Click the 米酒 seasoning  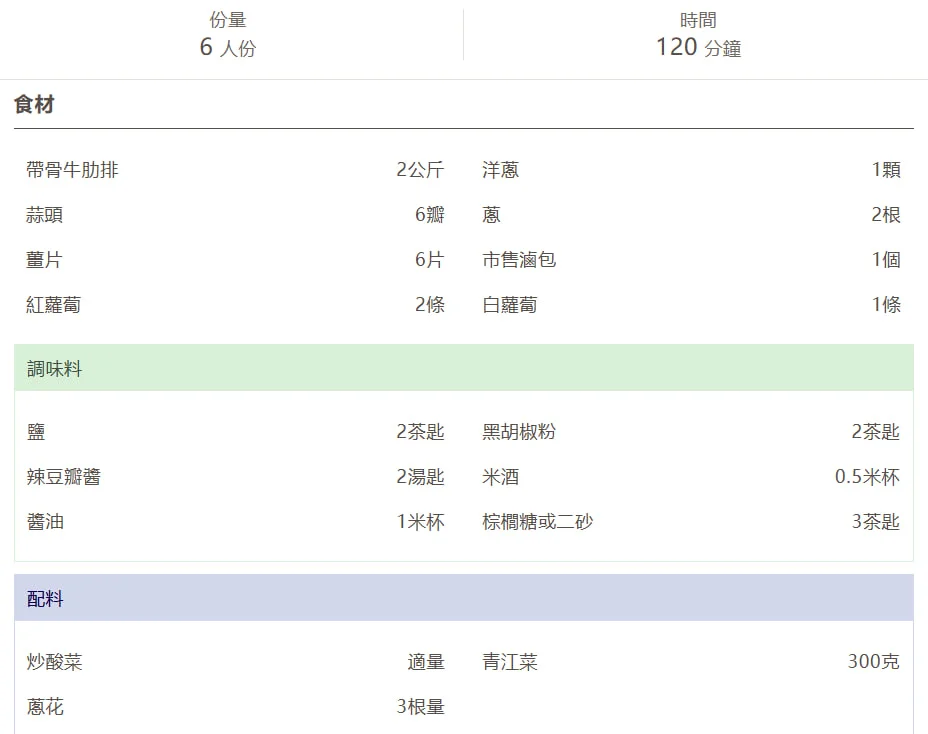click(500, 477)
